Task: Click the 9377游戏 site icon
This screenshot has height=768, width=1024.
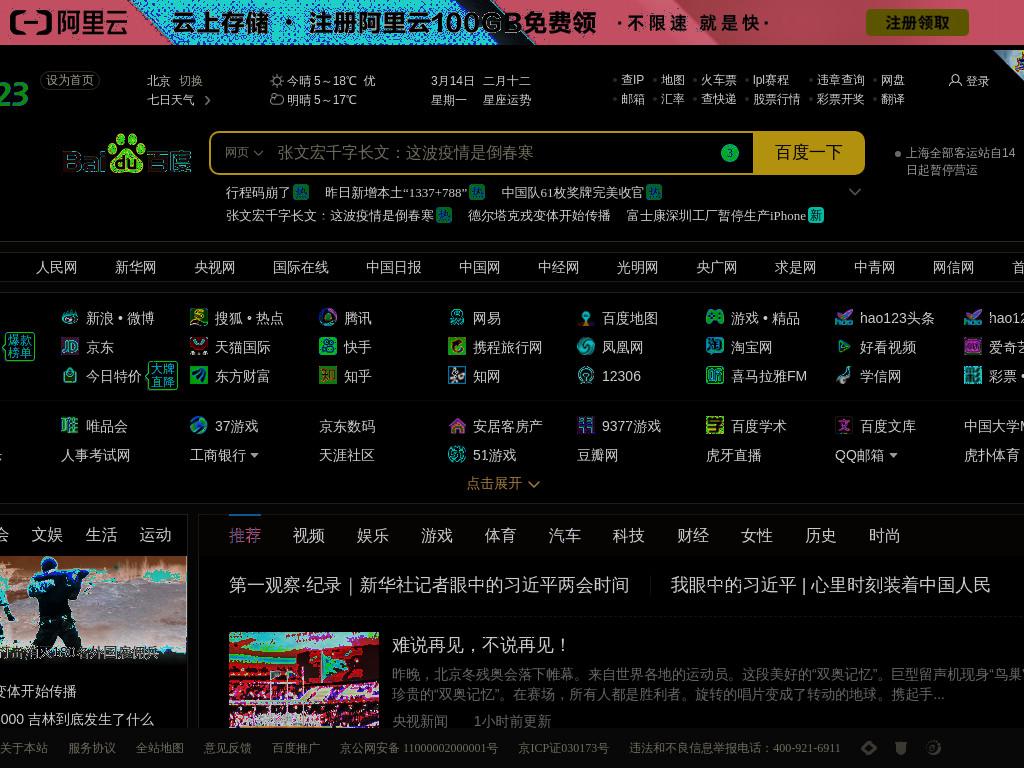Action: pos(586,426)
